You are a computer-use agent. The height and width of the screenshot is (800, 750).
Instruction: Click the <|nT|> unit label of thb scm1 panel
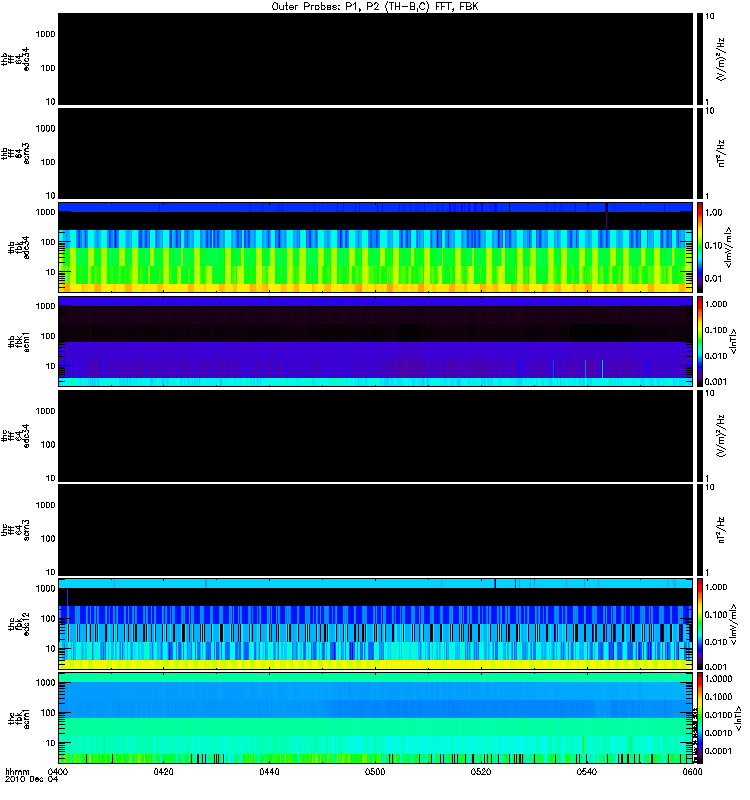tap(733, 341)
